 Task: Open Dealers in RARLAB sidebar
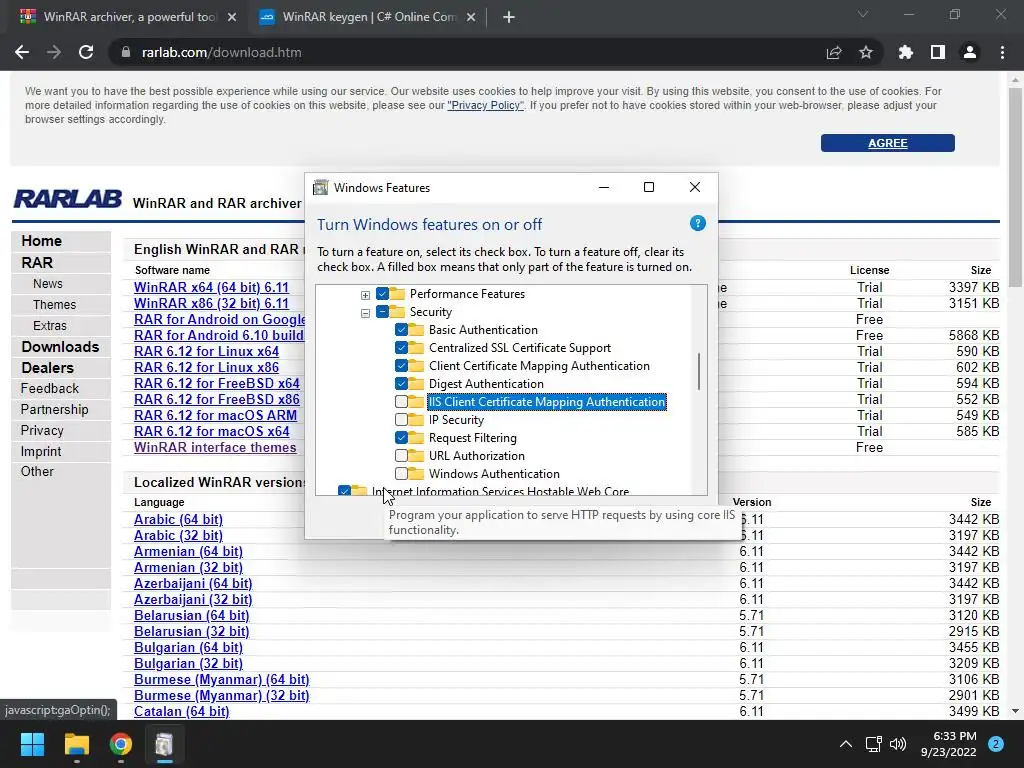pos(47,368)
